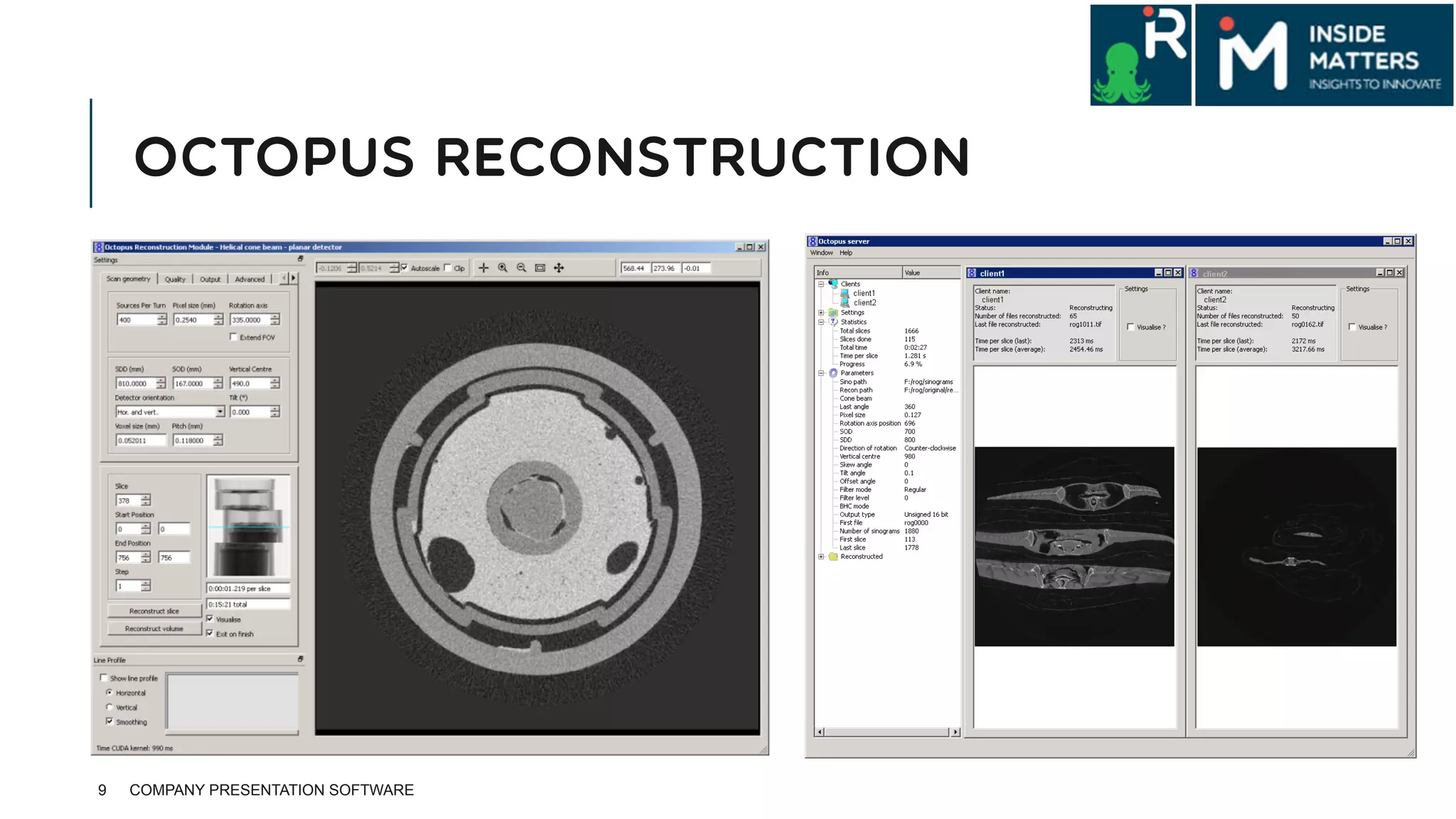Switch to the Advanced tab
Viewport: 1456px width, 819px height.
point(250,279)
